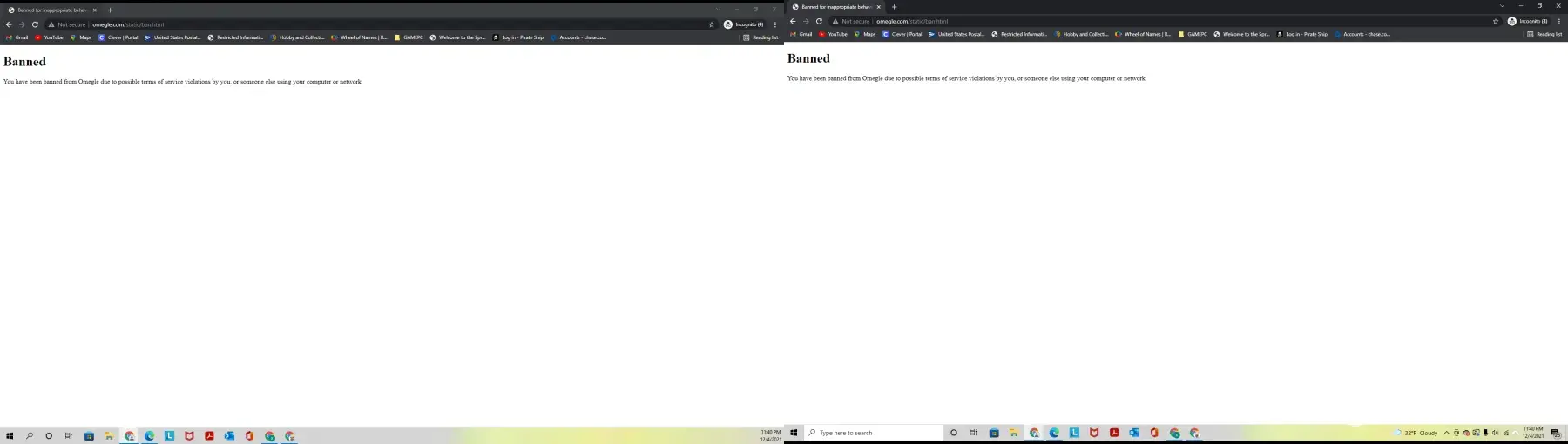Bookmark this page with star in left window

tap(712, 24)
